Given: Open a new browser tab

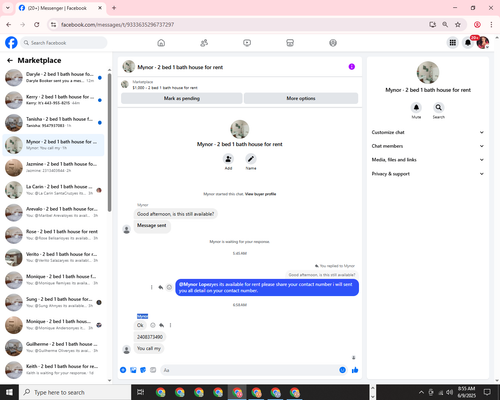Looking at the screenshot, I should pos(114,8).
